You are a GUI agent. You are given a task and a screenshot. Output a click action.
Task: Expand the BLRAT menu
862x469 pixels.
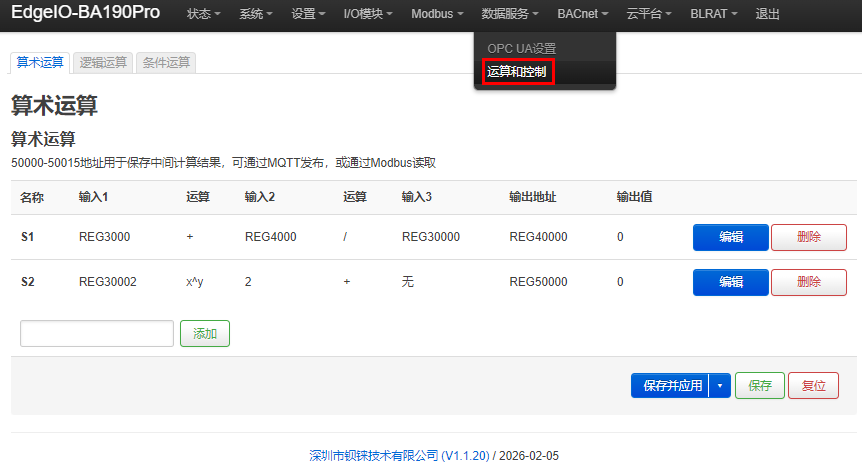[714, 14]
